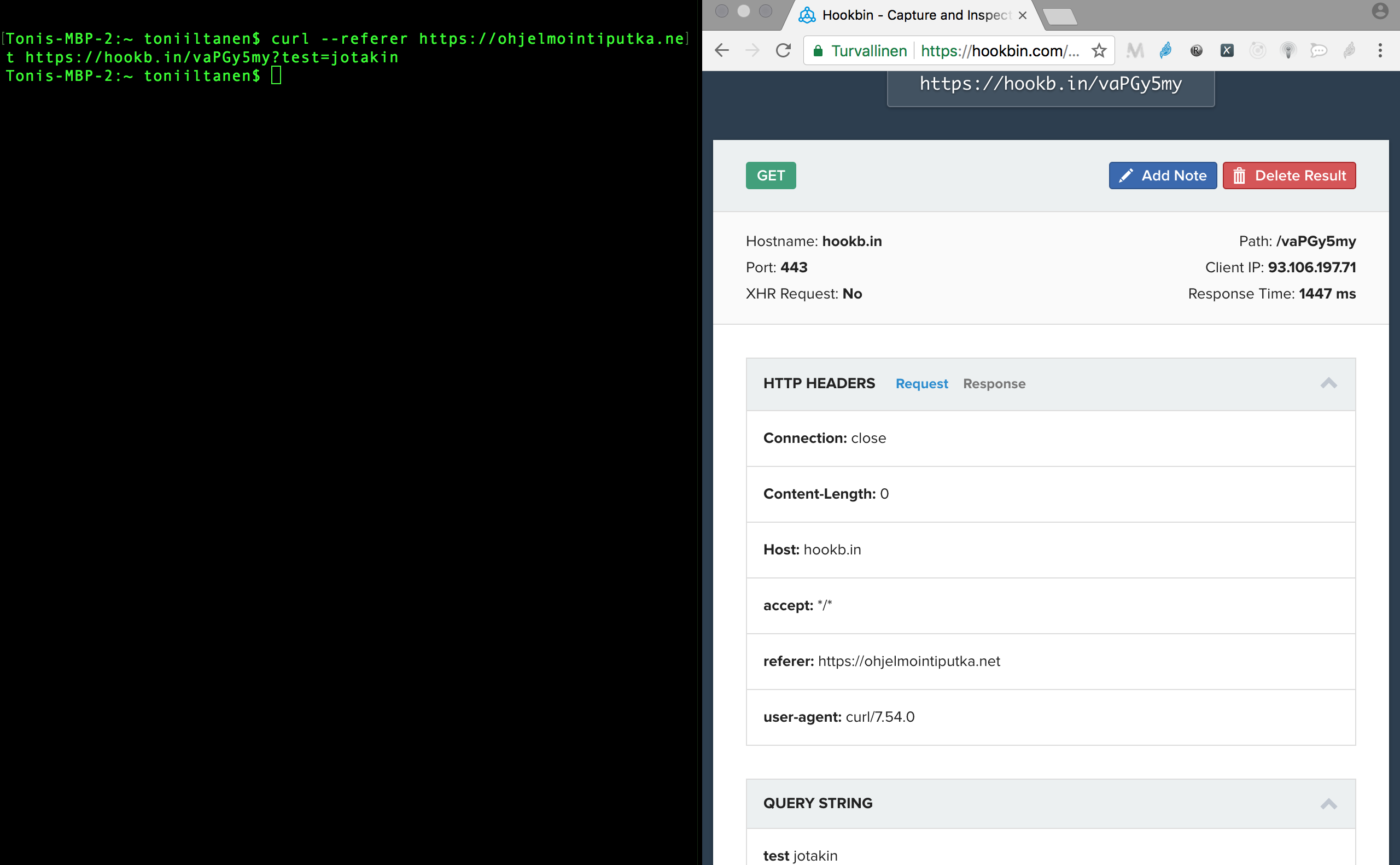Bookmark this page with the star icon

(x=1099, y=51)
